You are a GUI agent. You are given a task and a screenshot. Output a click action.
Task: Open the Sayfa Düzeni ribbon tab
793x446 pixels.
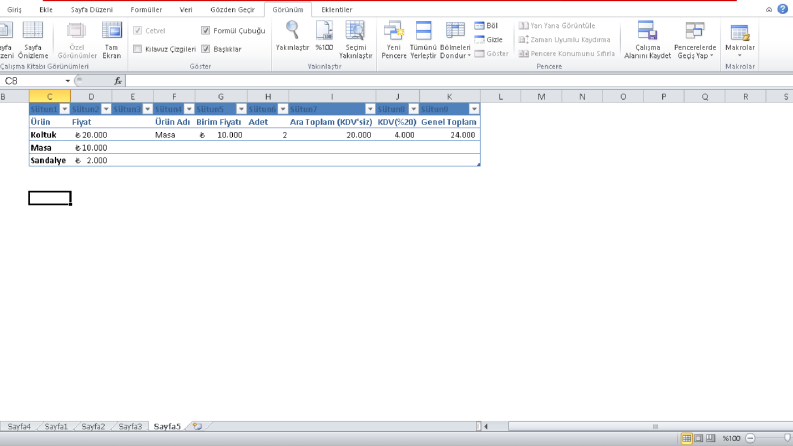click(92, 10)
